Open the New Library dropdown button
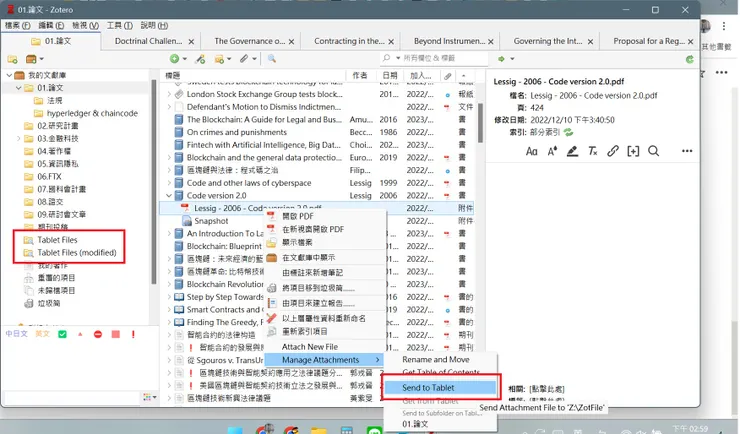 34,59
